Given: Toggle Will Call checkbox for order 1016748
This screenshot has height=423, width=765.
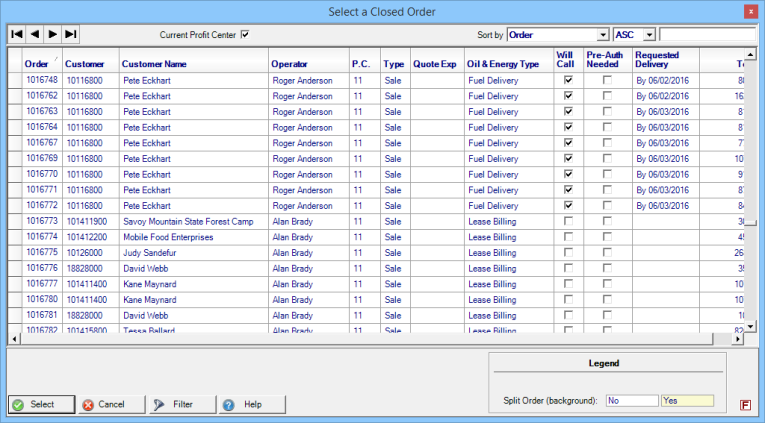Looking at the screenshot, I should [568, 80].
